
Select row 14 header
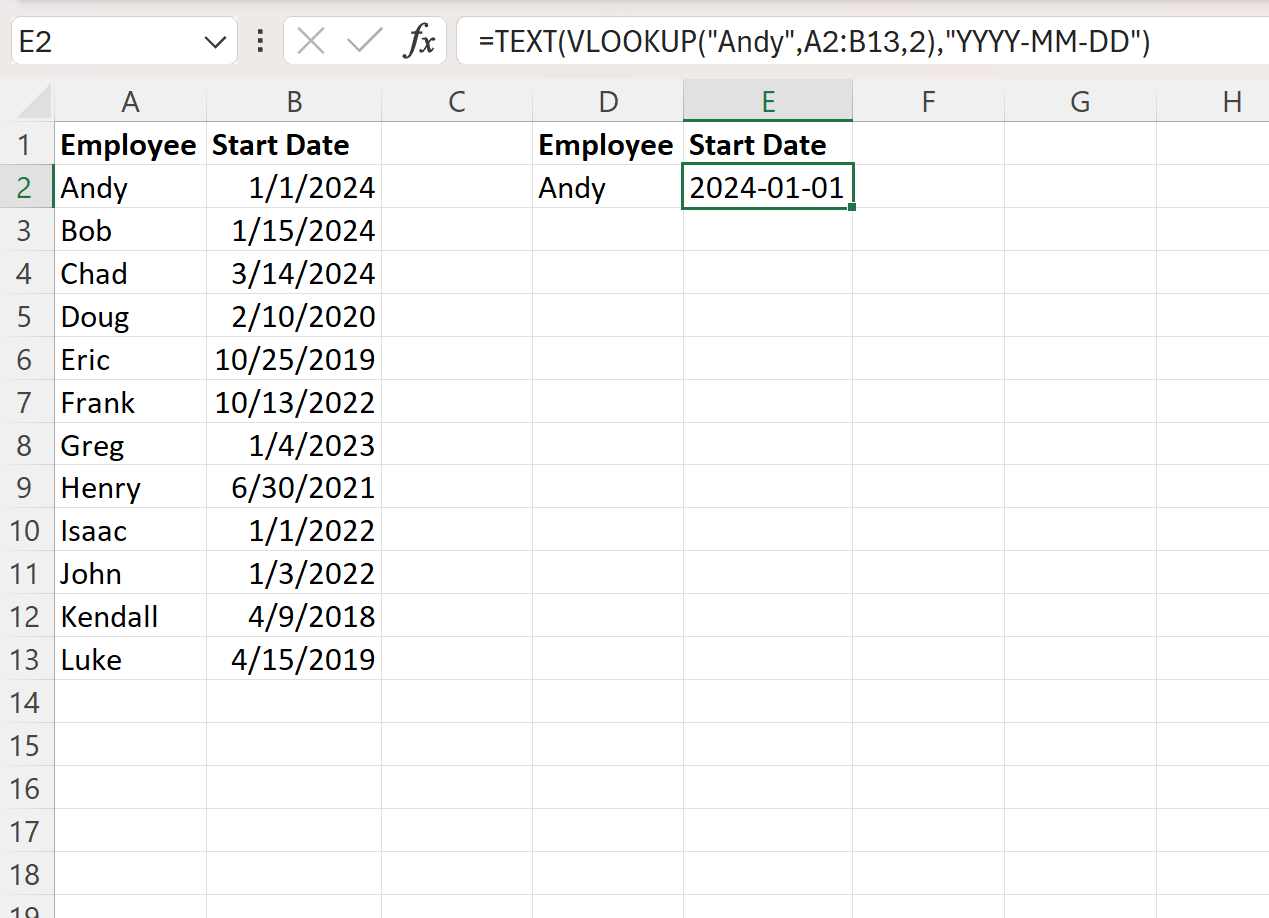tap(27, 703)
